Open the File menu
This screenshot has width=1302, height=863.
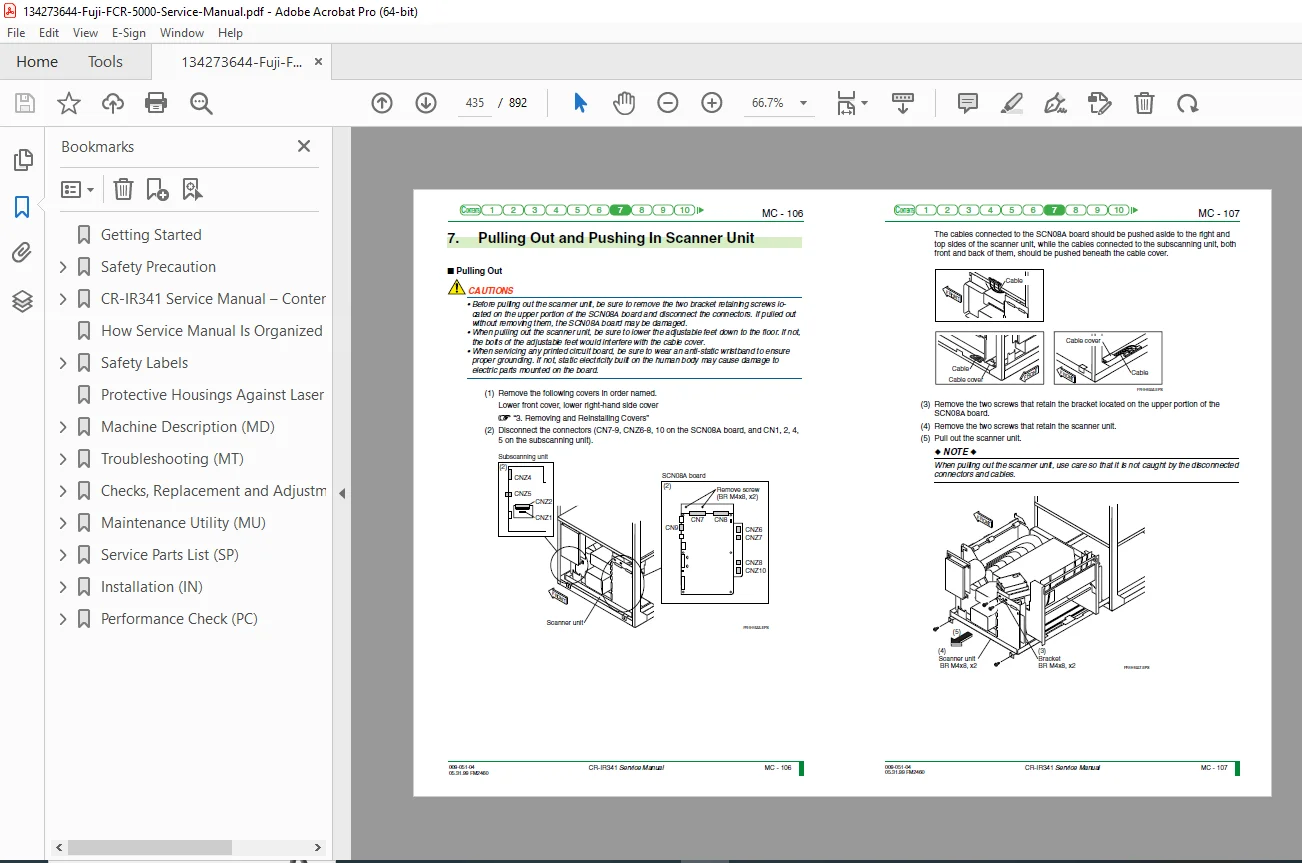(16, 33)
